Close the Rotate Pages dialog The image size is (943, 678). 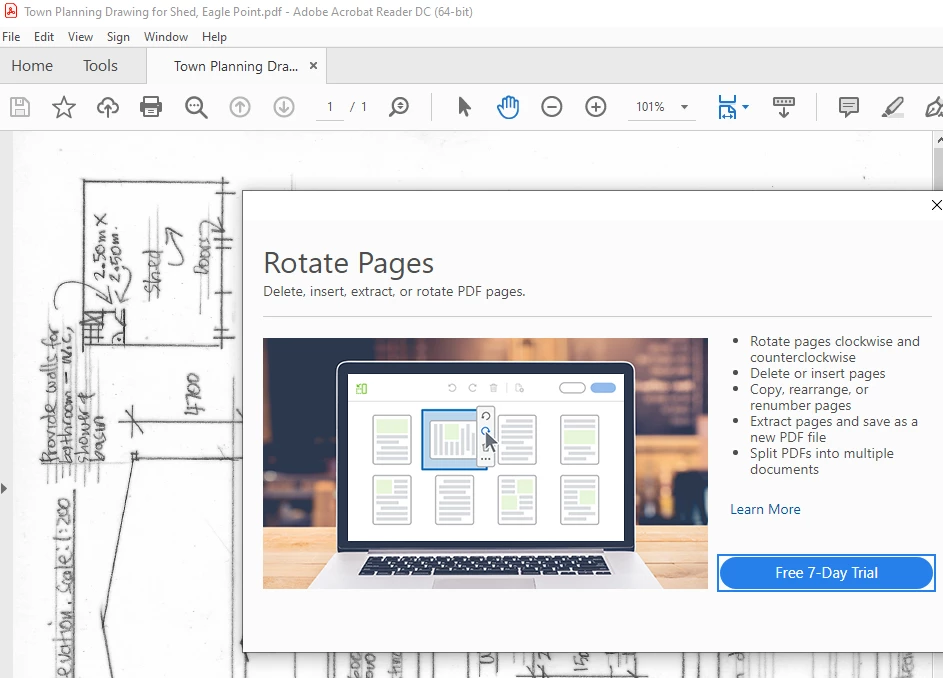coord(936,205)
